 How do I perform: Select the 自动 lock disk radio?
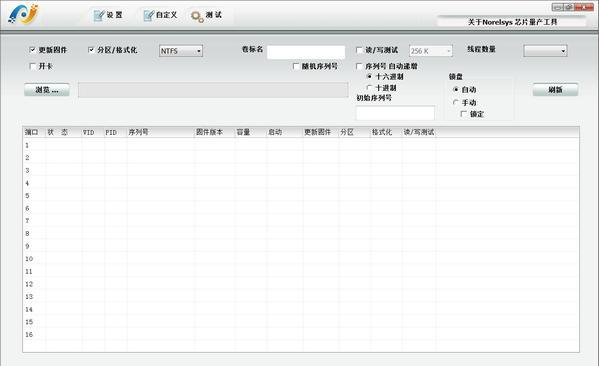click(455, 89)
